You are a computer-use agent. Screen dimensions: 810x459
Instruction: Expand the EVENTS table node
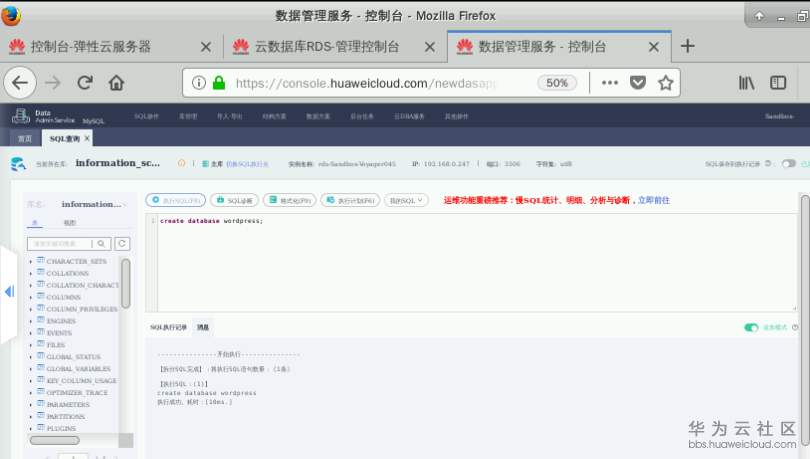point(31,333)
